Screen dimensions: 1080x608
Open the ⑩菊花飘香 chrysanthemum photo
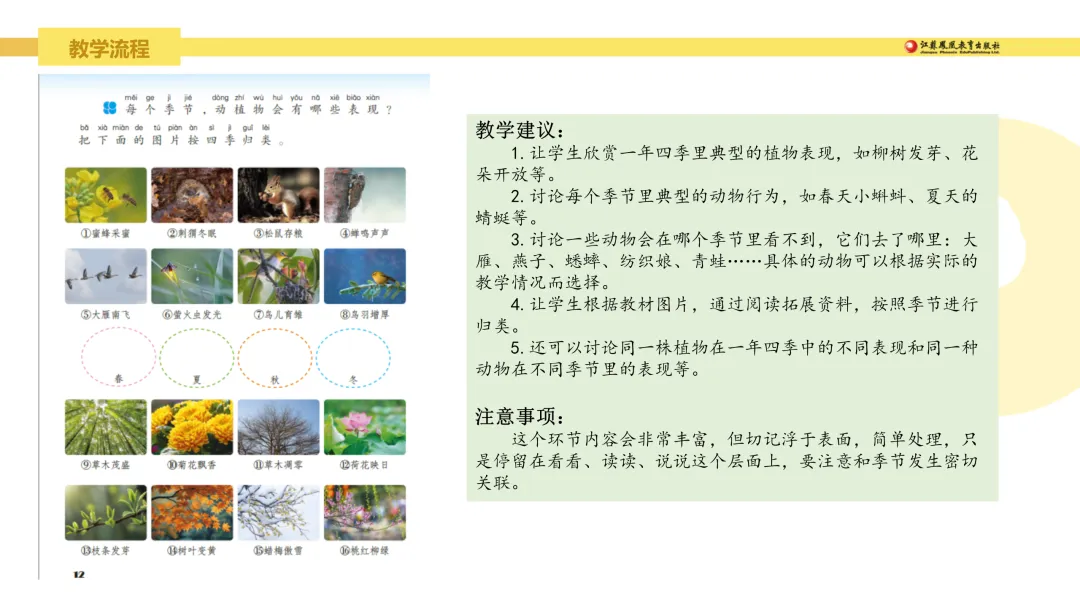point(192,427)
